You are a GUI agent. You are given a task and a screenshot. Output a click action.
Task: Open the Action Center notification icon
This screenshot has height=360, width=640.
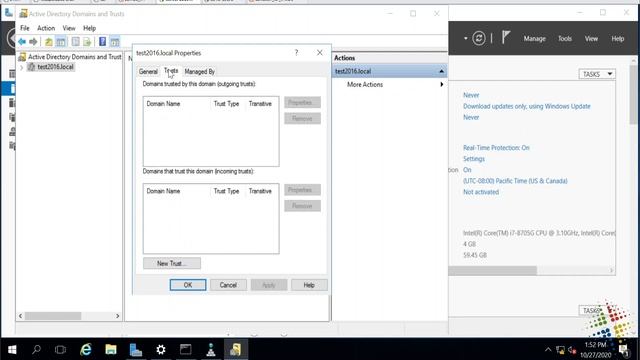[x=623, y=350]
